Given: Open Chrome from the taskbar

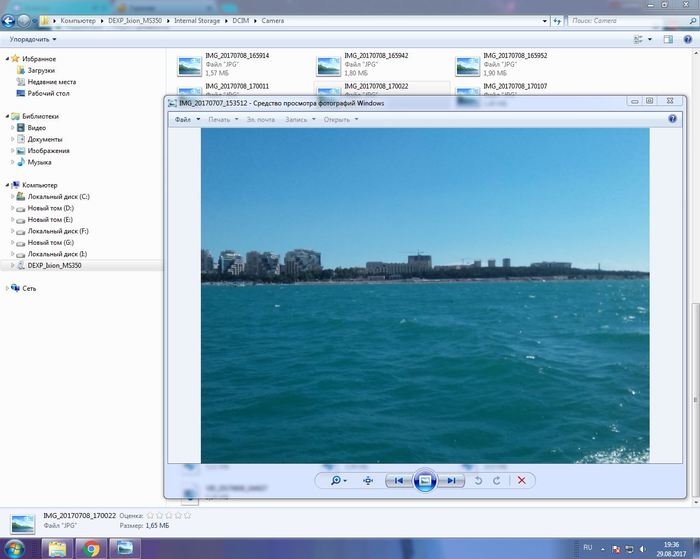Looking at the screenshot, I should (91, 547).
